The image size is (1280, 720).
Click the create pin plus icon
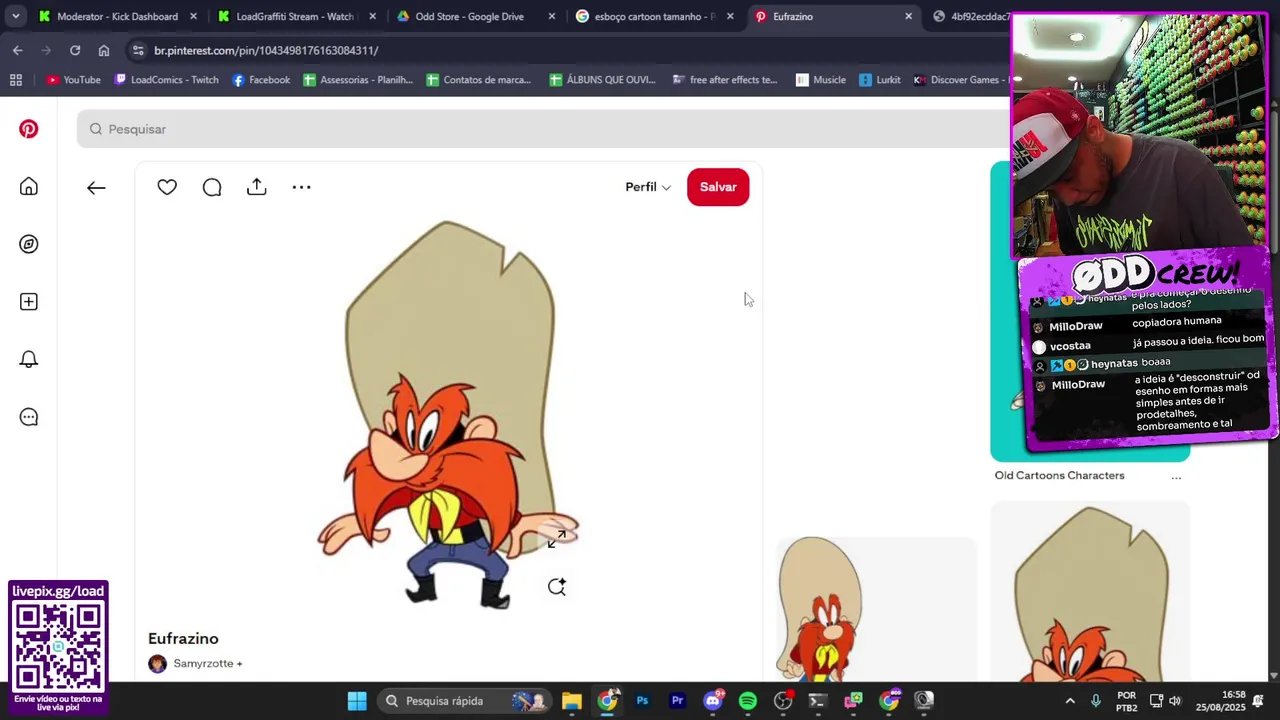click(29, 302)
